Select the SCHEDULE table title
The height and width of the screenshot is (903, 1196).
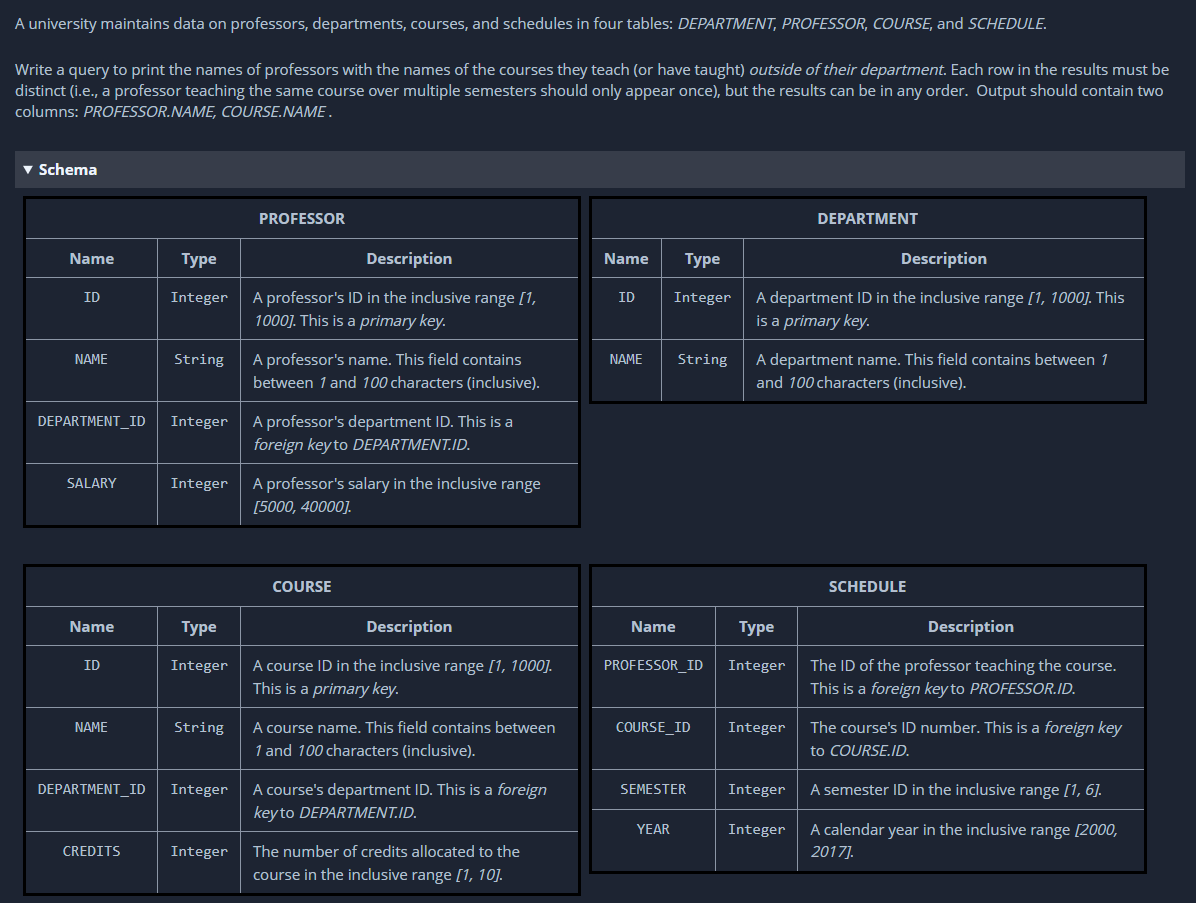[867, 586]
